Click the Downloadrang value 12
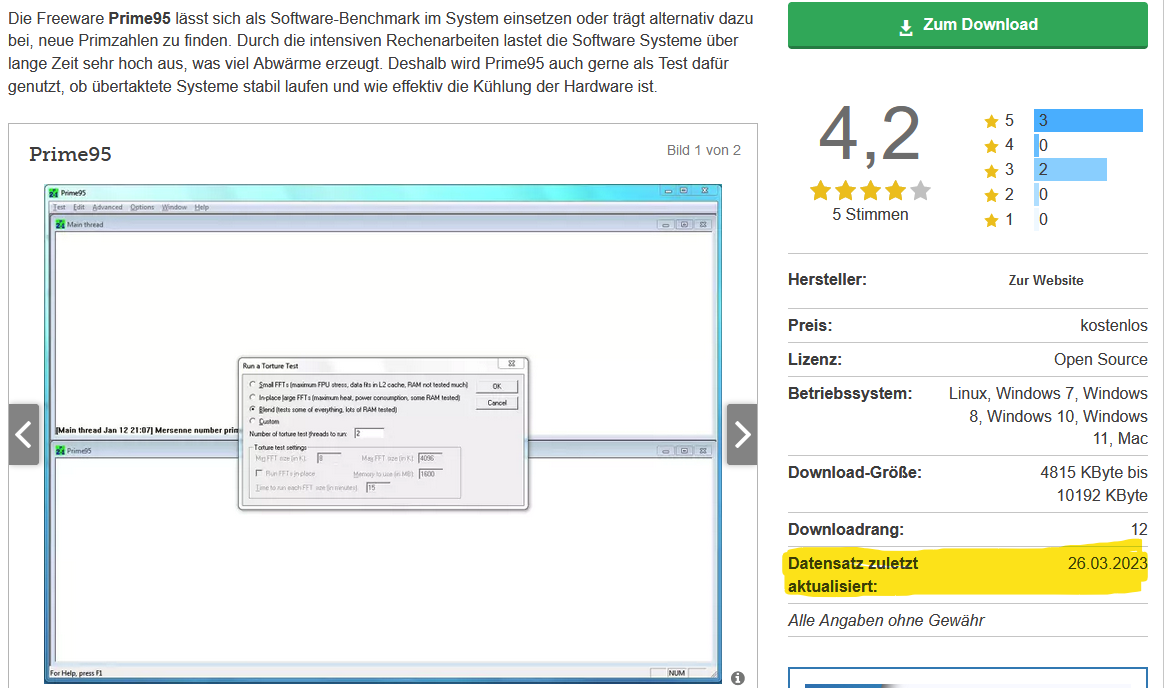Screen dimensions: 1164x688 pos(1140,529)
